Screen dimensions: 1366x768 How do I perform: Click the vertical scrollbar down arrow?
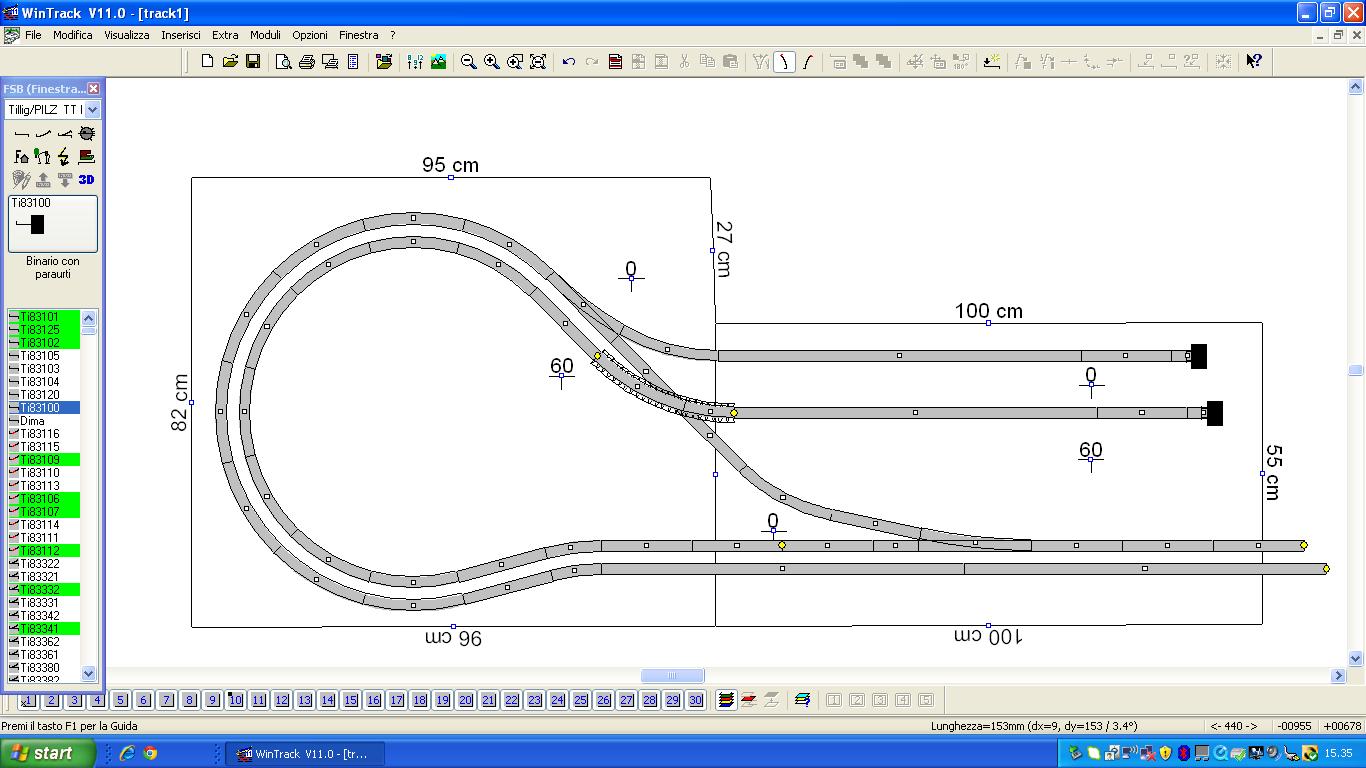[1356, 659]
